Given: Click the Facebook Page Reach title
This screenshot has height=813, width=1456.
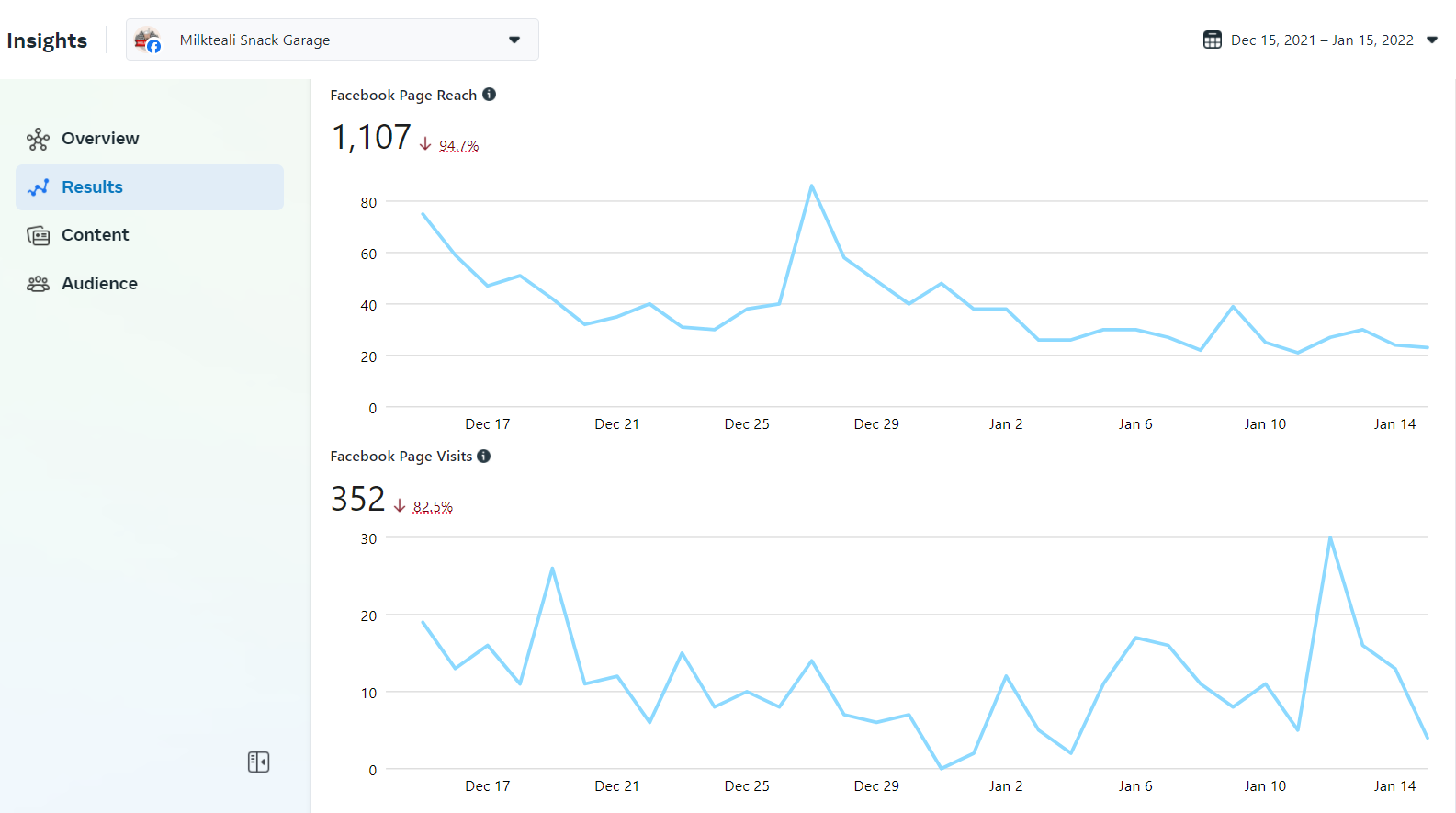Looking at the screenshot, I should pyautogui.click(x=403, y=95).
